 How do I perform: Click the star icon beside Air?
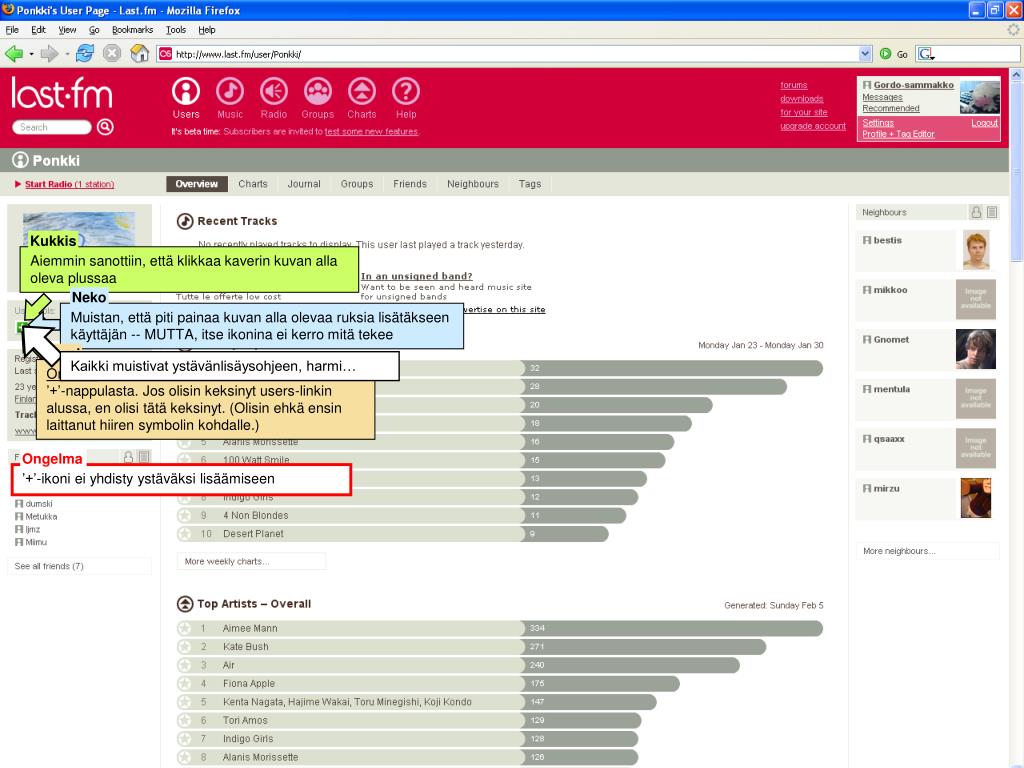tap(185, 665)
